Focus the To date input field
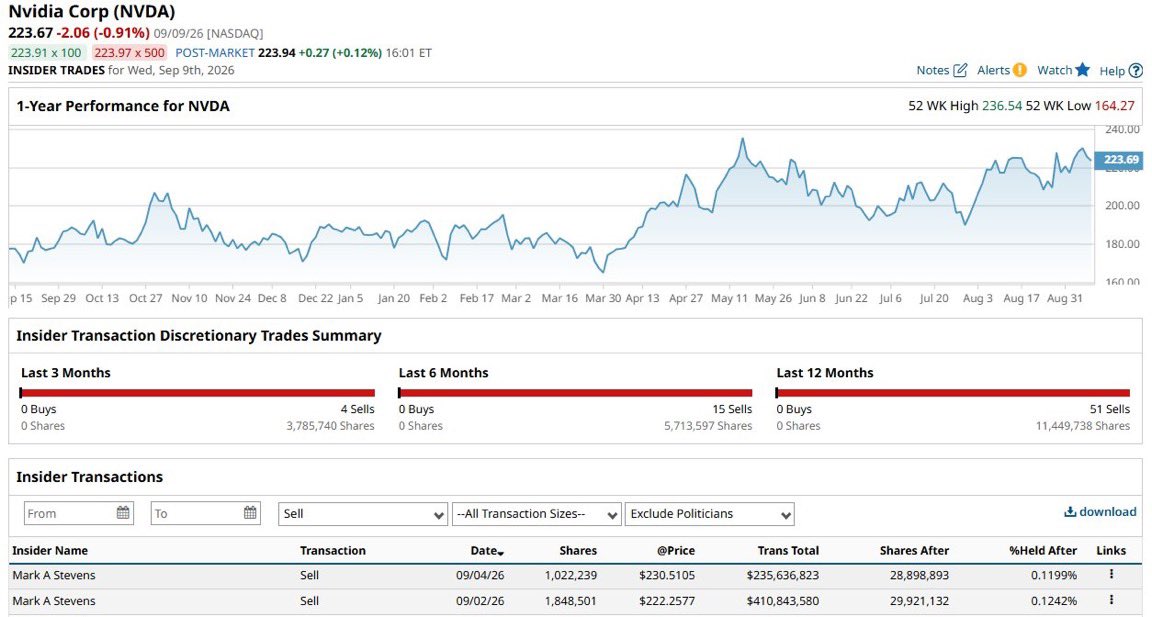 click(x=206, y=513)
